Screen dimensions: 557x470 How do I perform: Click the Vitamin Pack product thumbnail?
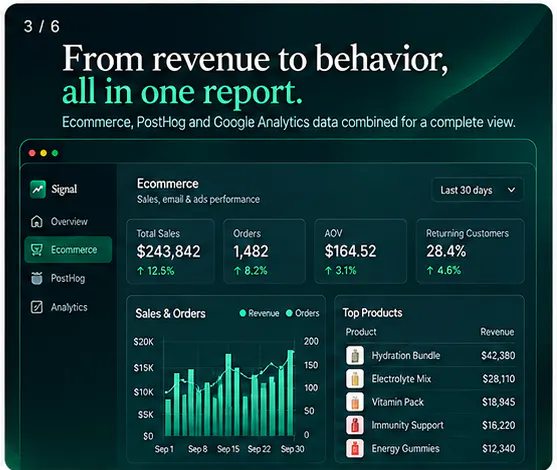(355, 402)
